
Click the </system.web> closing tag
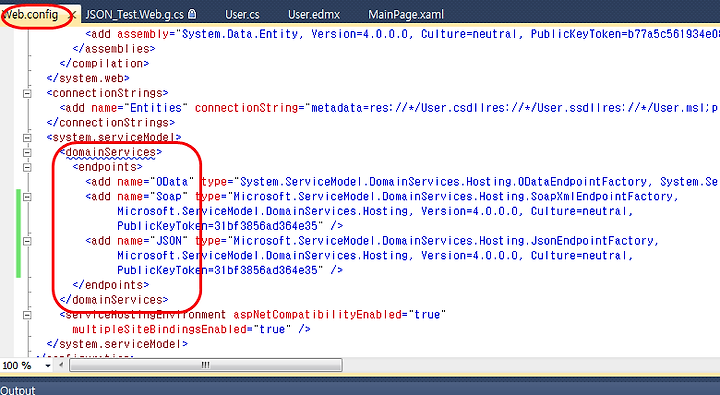pos(88,78)
